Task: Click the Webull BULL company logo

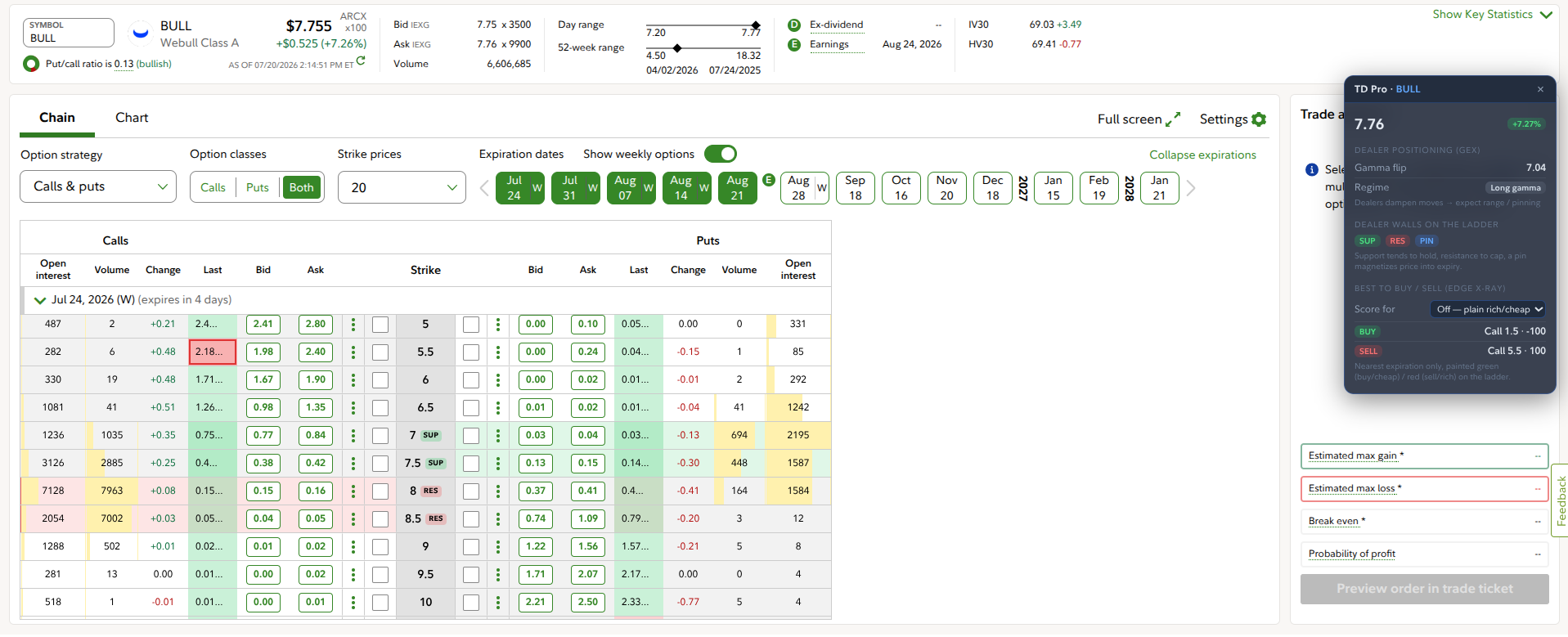Action: (141, 33)
